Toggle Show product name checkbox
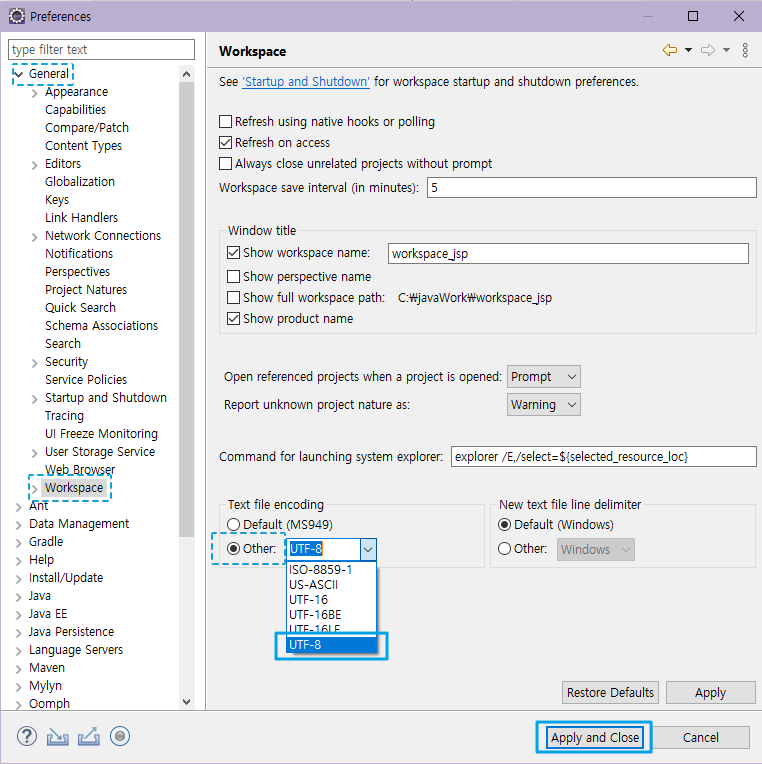The image size is (762, 764). pos(233,318)
